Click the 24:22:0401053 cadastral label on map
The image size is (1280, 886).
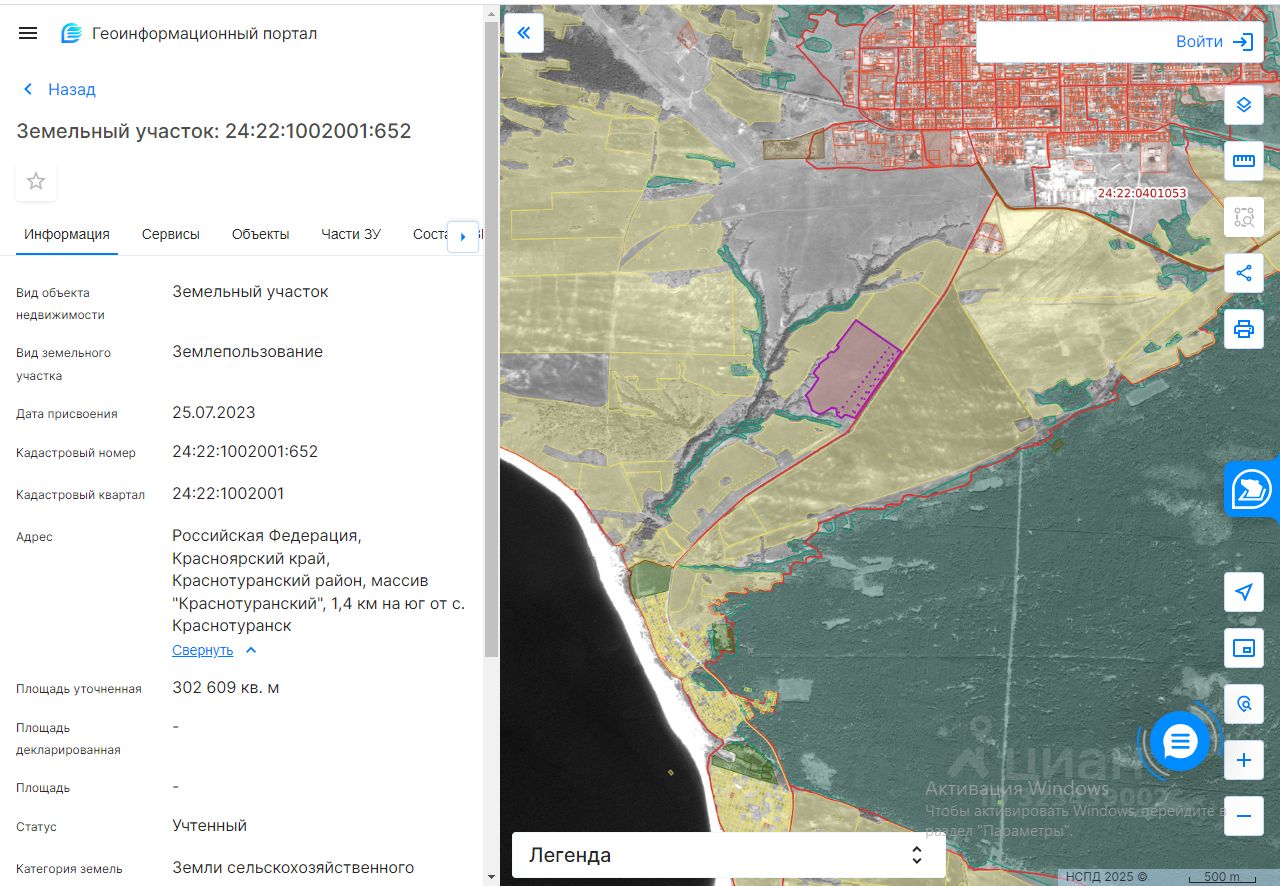[1141, 193]
